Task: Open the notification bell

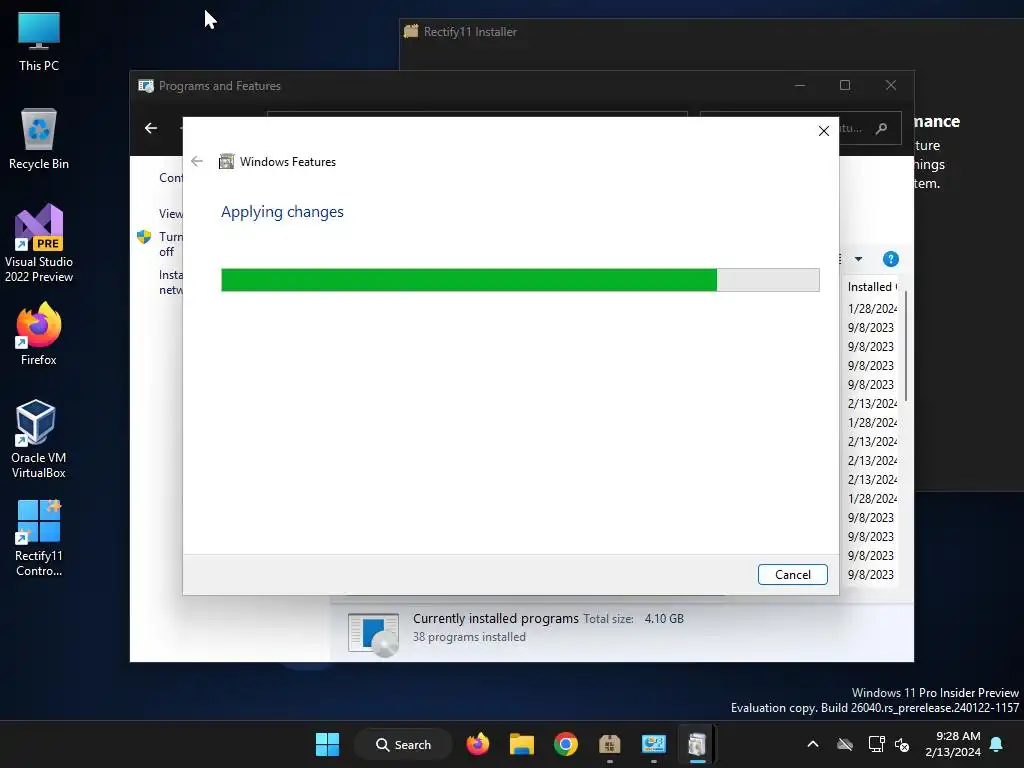Action: point(997,744)
